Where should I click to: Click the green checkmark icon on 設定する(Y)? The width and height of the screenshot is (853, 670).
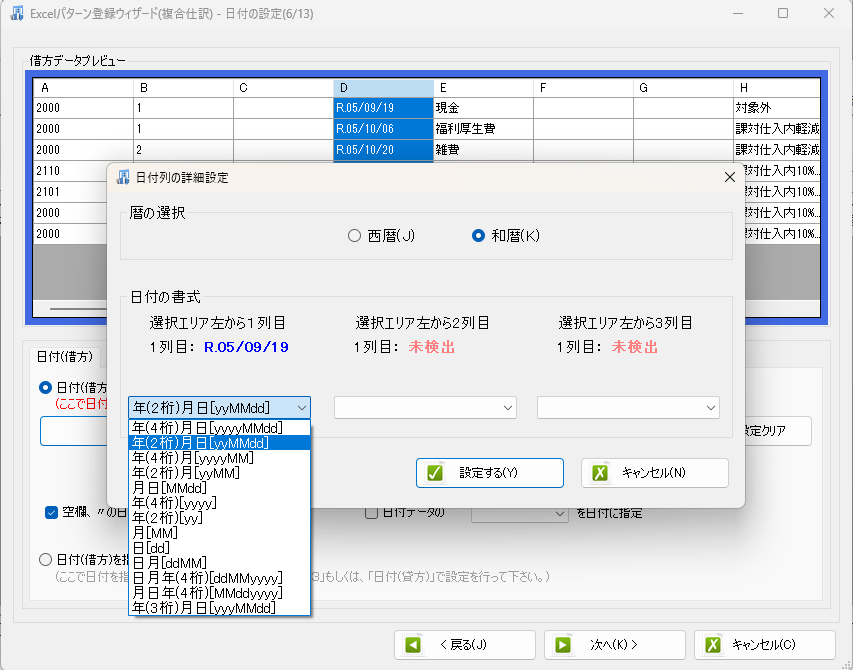pyautogui.click(x=435, y=473)
